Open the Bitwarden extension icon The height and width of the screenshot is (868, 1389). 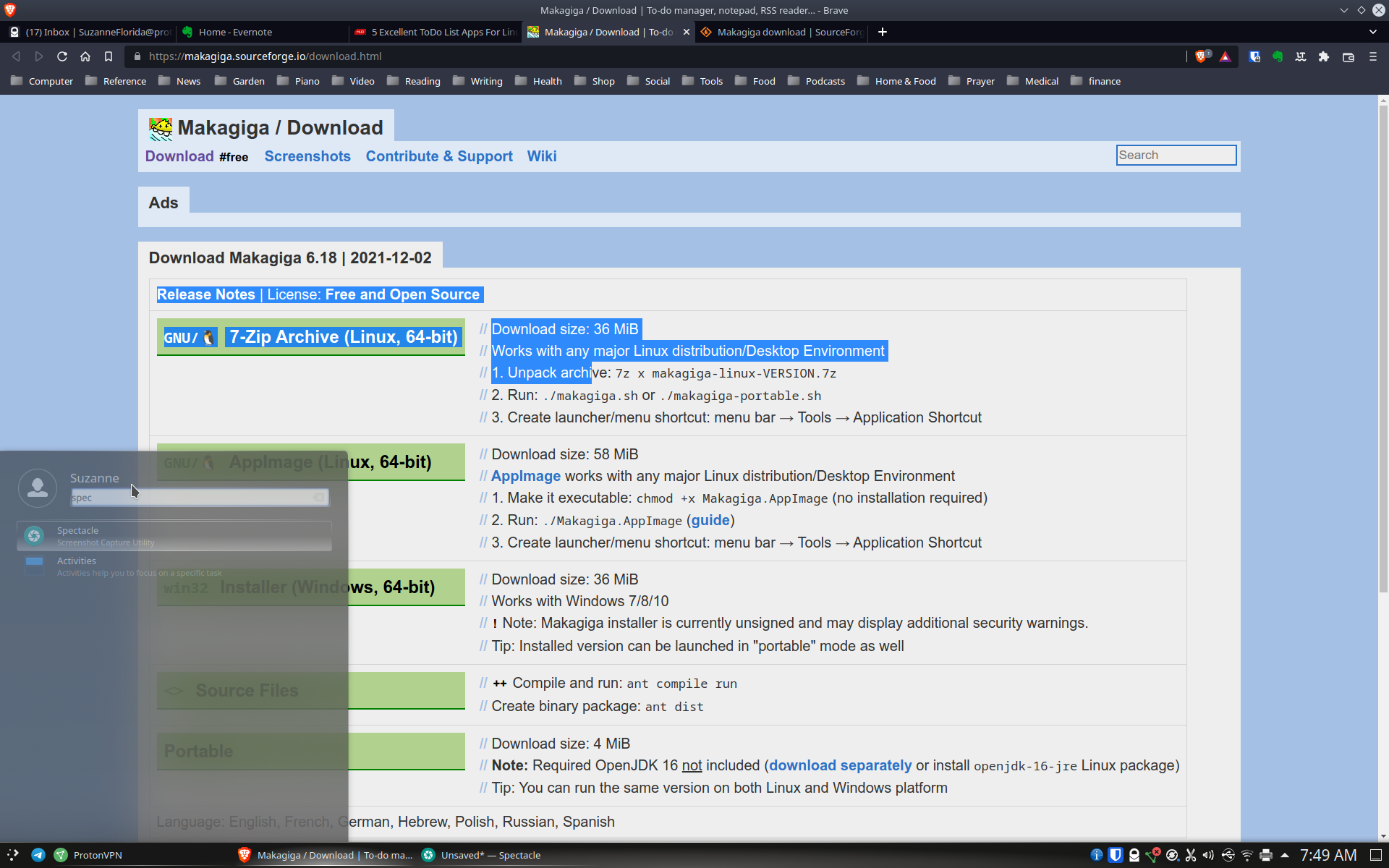(1254, 56)
